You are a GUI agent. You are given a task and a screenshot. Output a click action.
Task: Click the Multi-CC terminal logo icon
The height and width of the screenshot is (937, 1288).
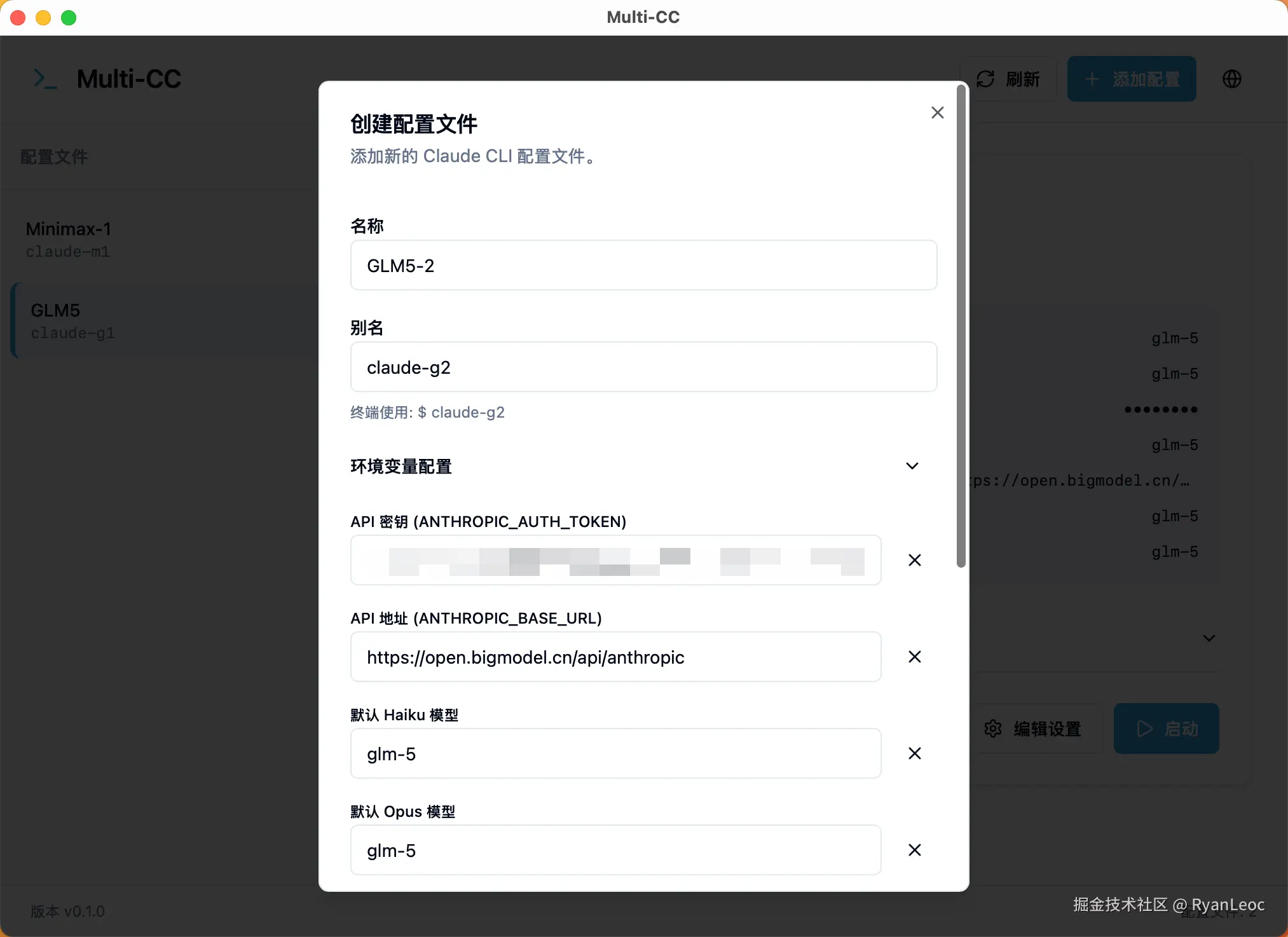coord(45,79)
